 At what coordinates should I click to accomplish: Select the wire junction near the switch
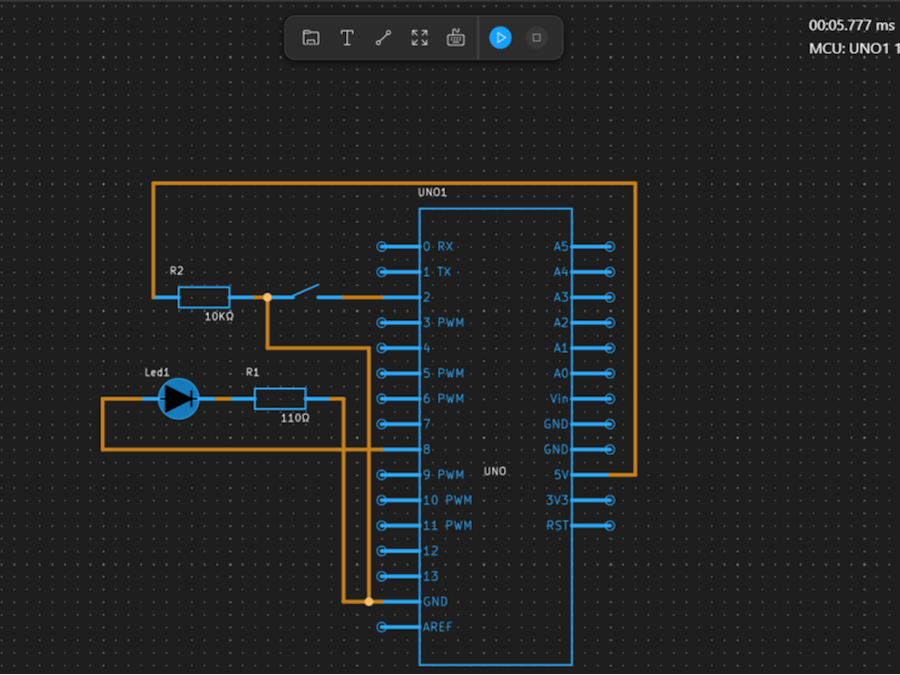267,297
